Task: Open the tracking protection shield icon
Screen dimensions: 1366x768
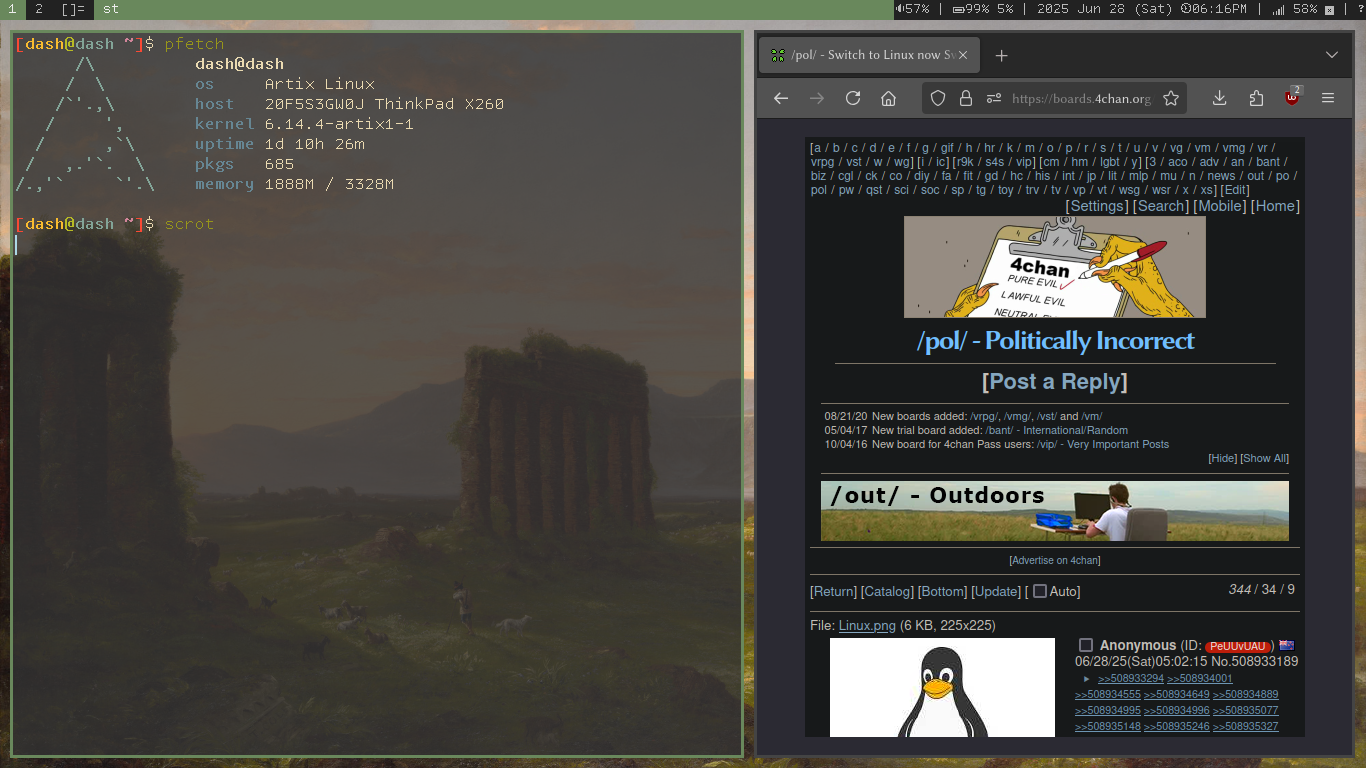Action: (938, 98)
